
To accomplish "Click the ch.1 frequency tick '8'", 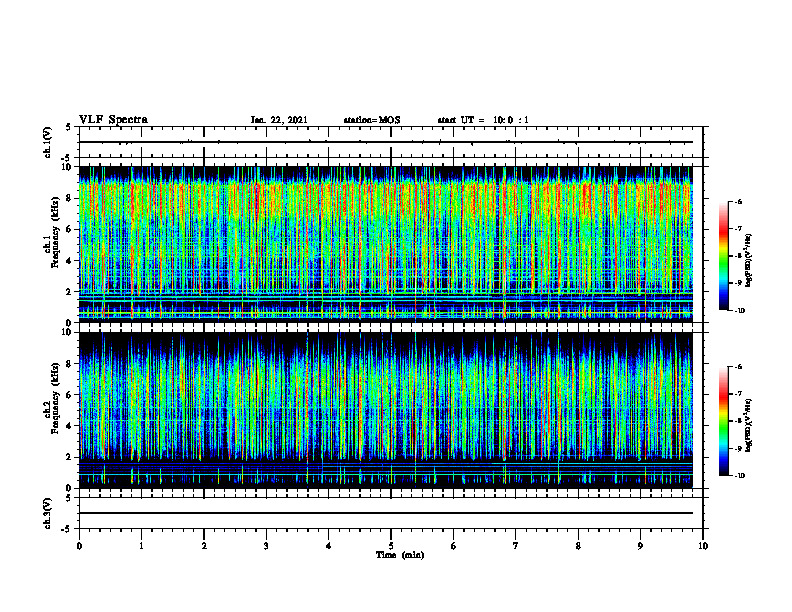I will (x=69, y=198).
